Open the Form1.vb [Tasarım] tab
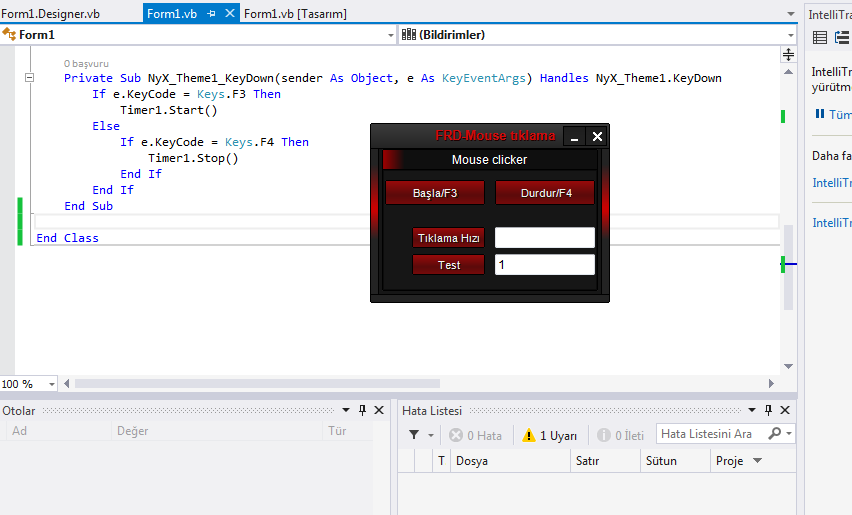 [296, 14]
